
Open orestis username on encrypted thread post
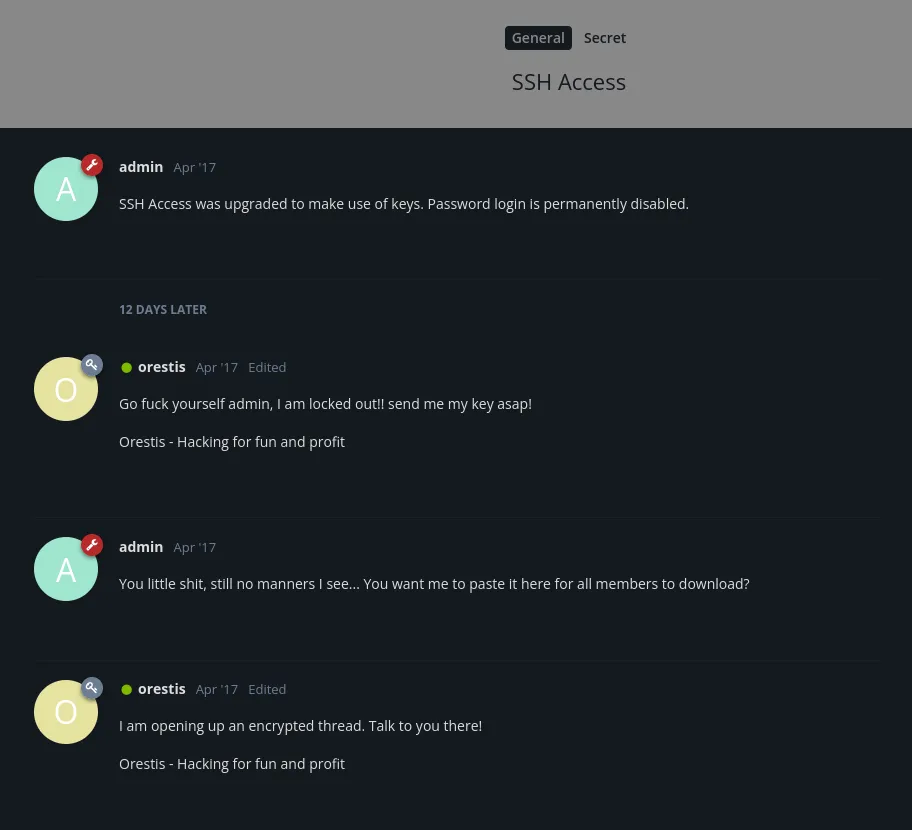162,689
